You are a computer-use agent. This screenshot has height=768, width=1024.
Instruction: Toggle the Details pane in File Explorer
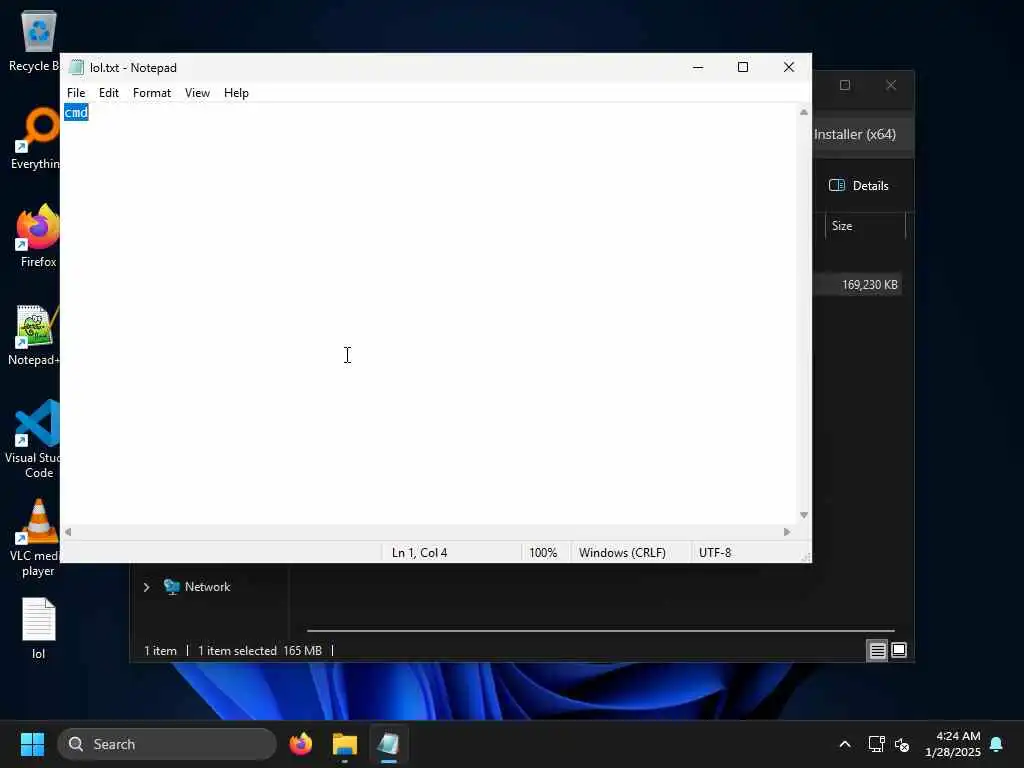(x=859, y=185)
